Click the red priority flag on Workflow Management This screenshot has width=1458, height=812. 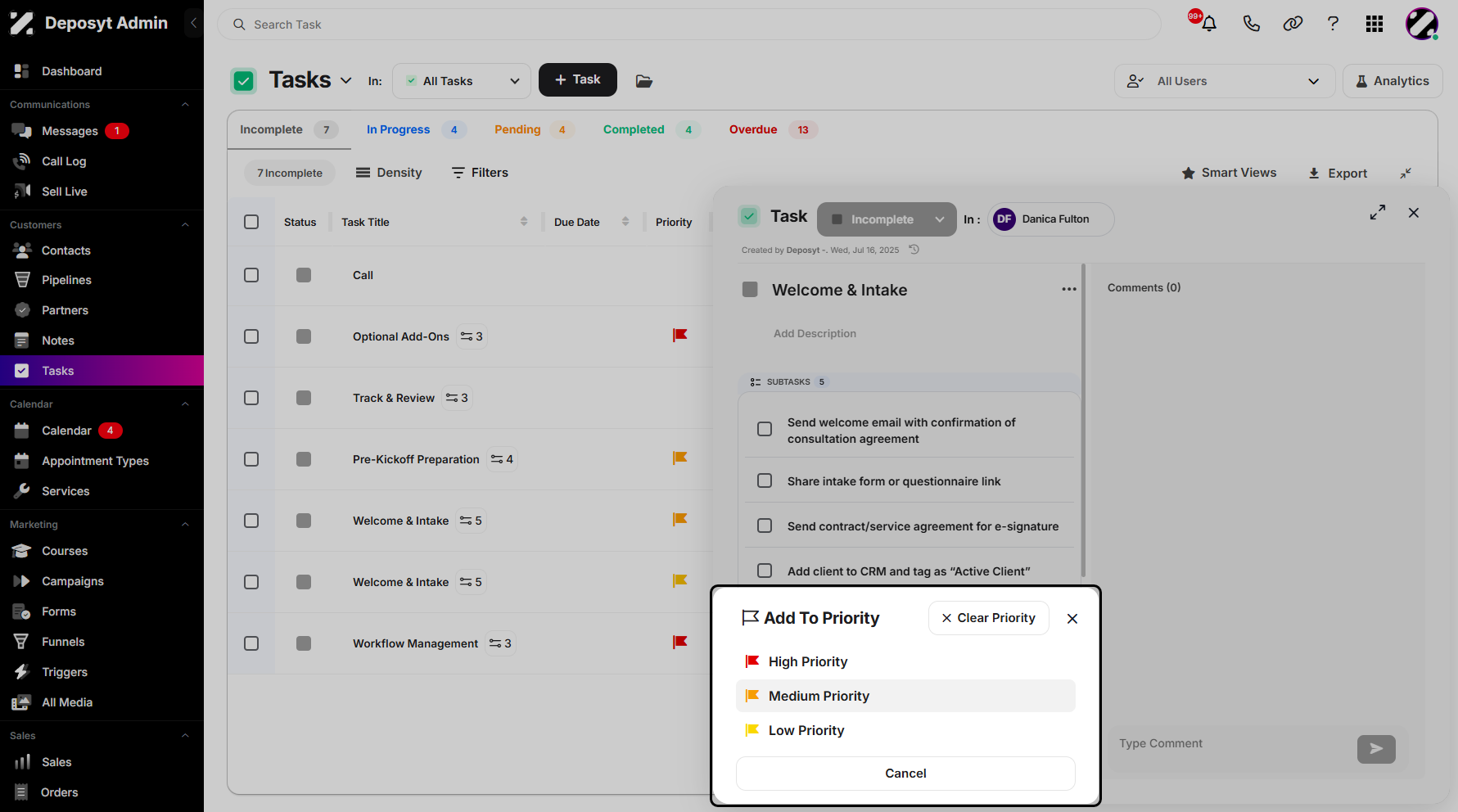[679, 642]
